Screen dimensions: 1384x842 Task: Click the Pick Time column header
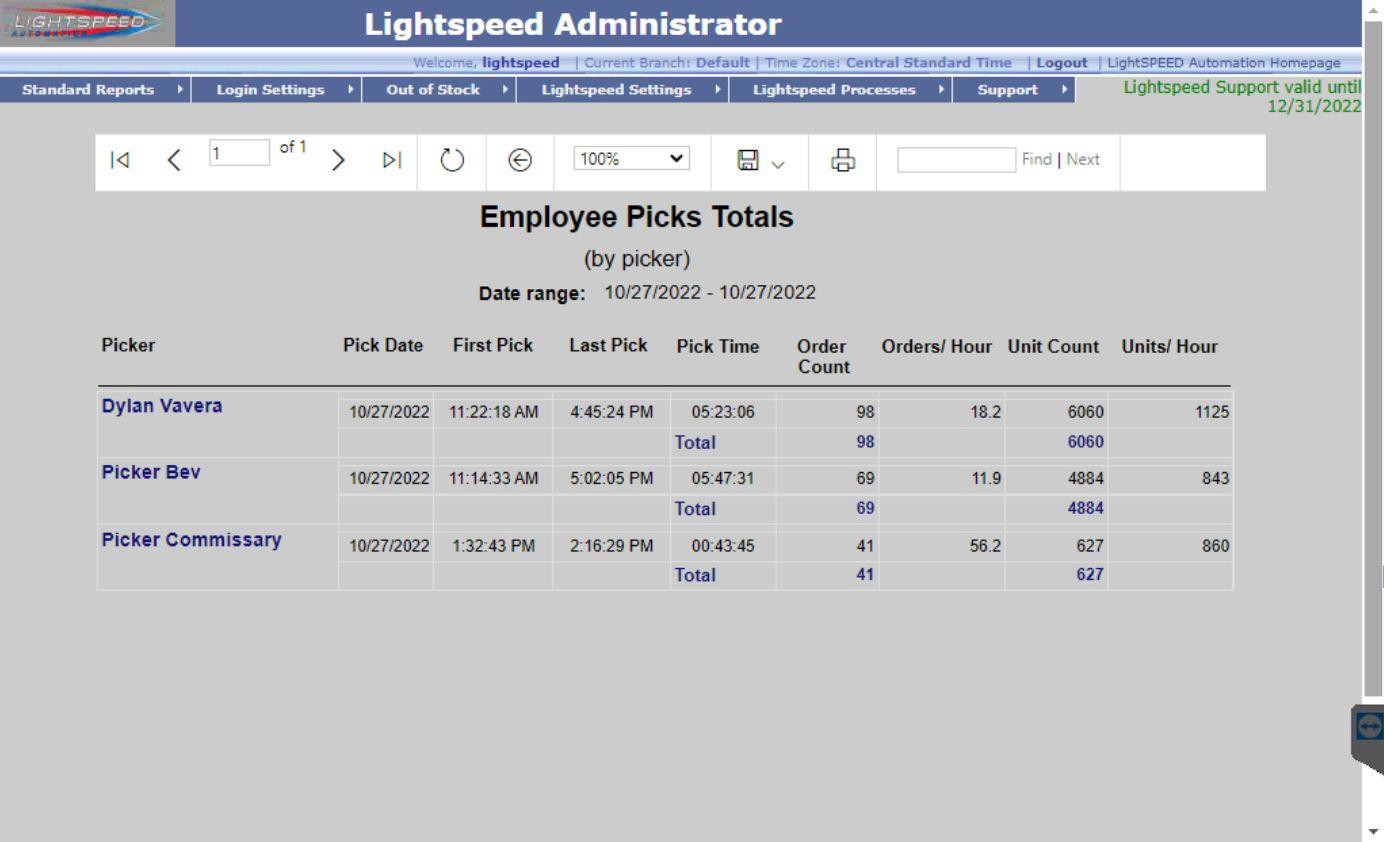pyautogui.click(x=718, y=347)
